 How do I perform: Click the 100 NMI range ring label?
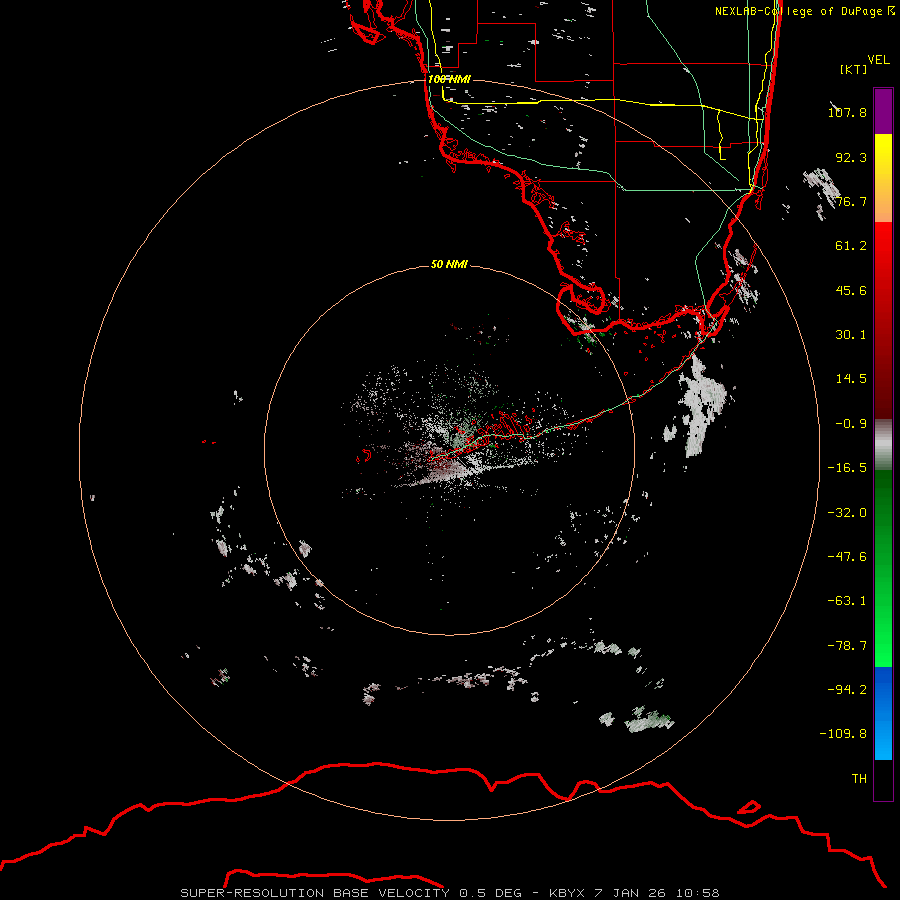pyautogui.click(x=449, y=79)
